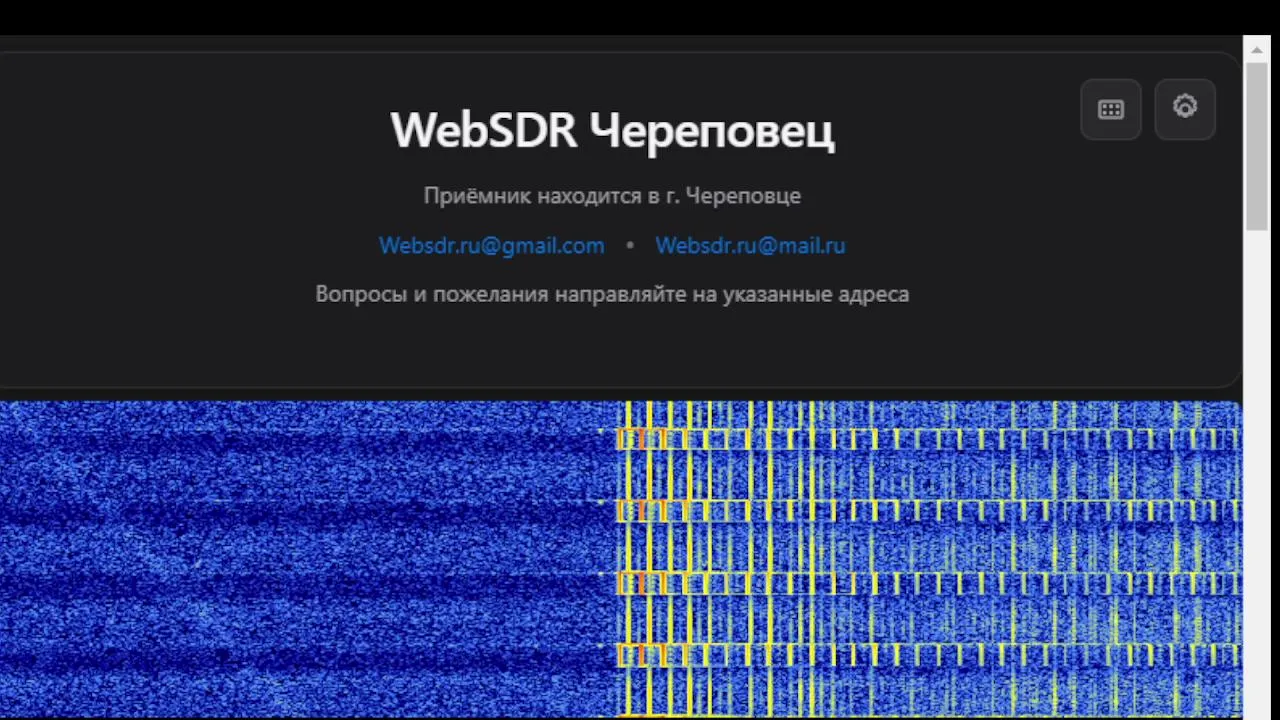Email Websdr.ru@gmail.com link
Image resolution: width=1280 pixels, height=720 pixels.
[491, 246]
